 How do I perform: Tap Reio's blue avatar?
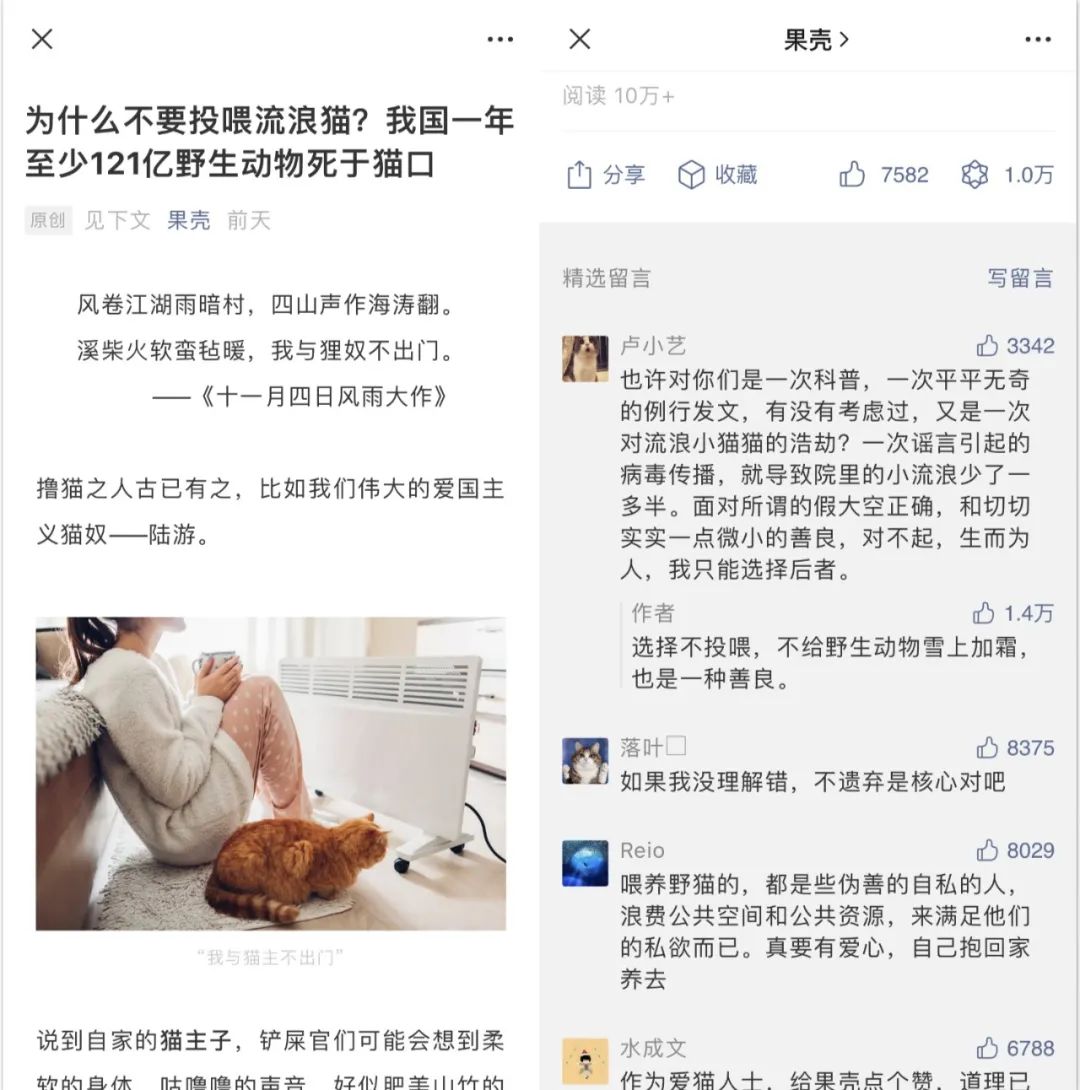point(584,863)
